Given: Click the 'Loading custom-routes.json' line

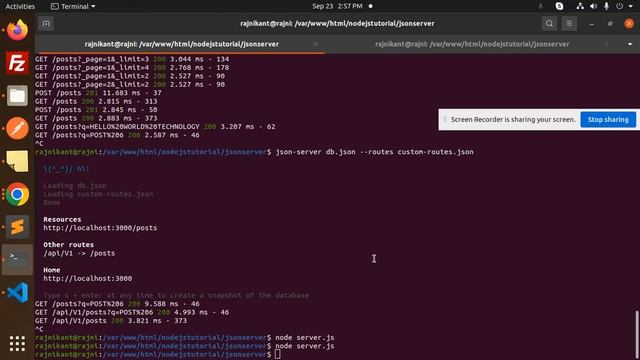Looking at the screenshot, I should (98, 194).
